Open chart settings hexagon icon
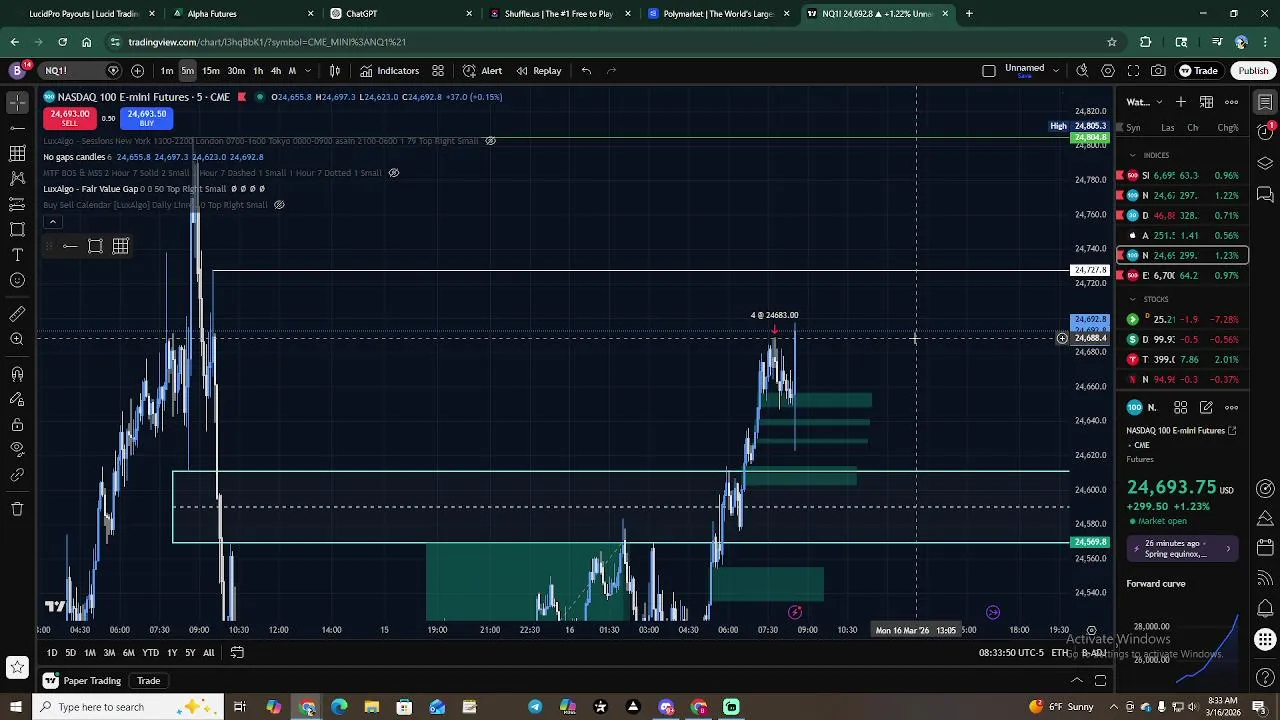Screen dimensions: 1280x720 (1108, 71)
